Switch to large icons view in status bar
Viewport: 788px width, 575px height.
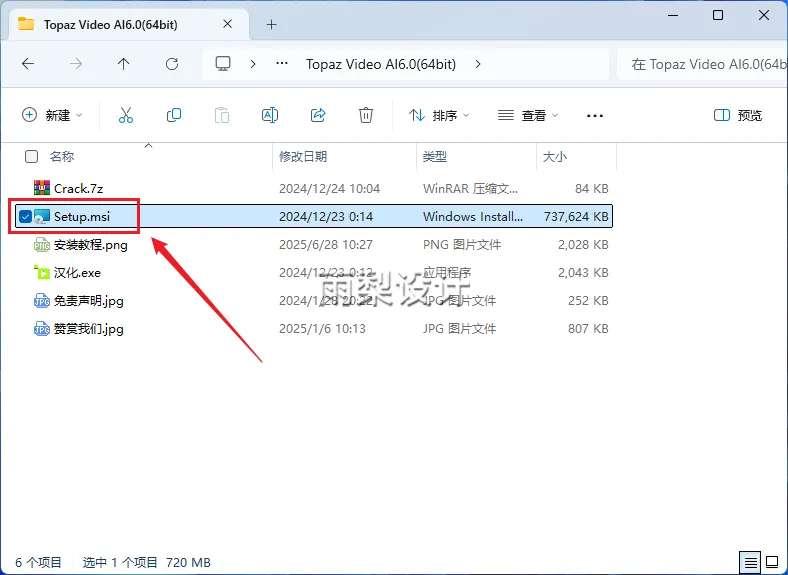click(x=772, y=562)
